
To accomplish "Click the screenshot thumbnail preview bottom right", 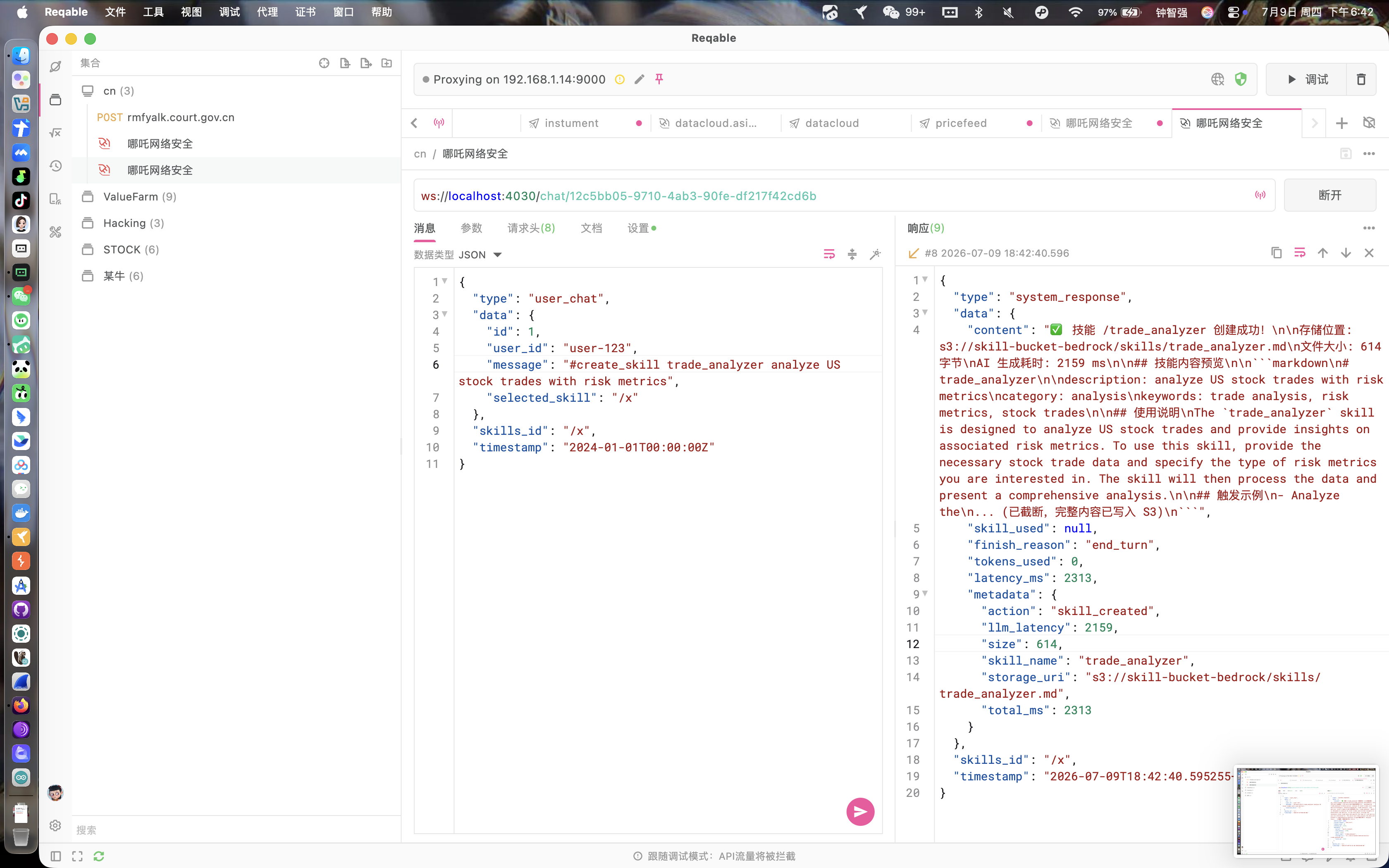I will (1306, 811).
